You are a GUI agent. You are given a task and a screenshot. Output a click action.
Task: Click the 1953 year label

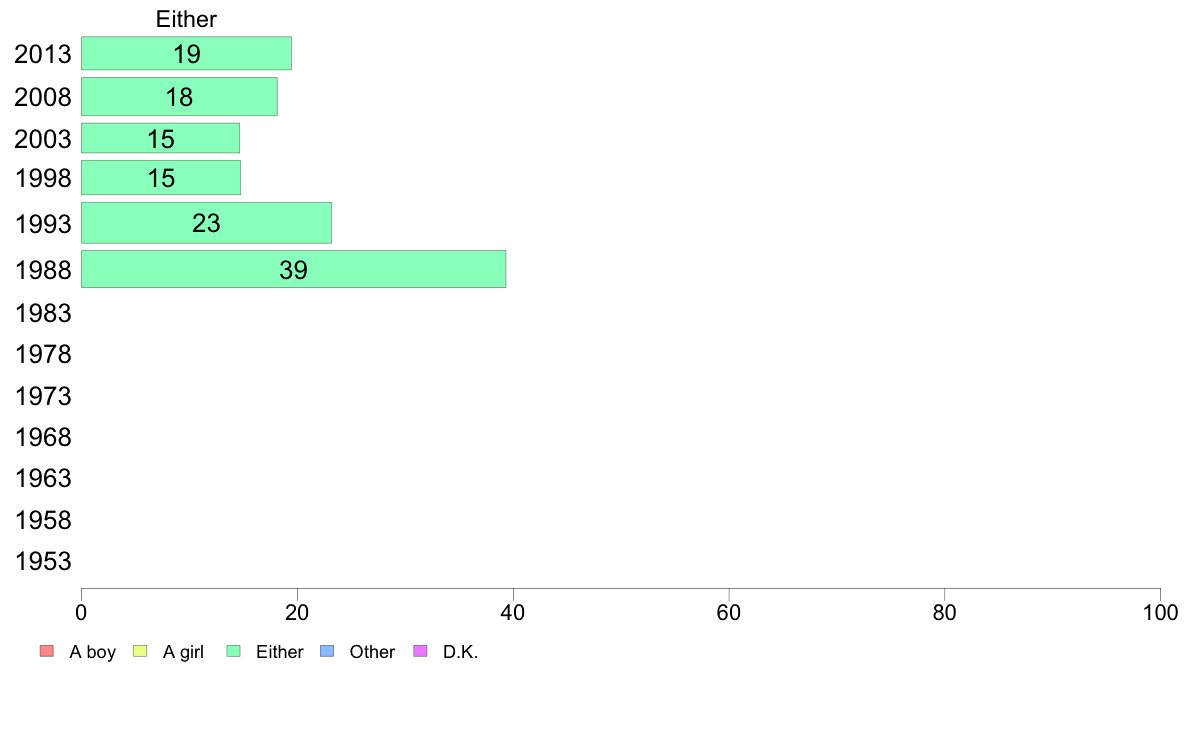pos(43,561)
